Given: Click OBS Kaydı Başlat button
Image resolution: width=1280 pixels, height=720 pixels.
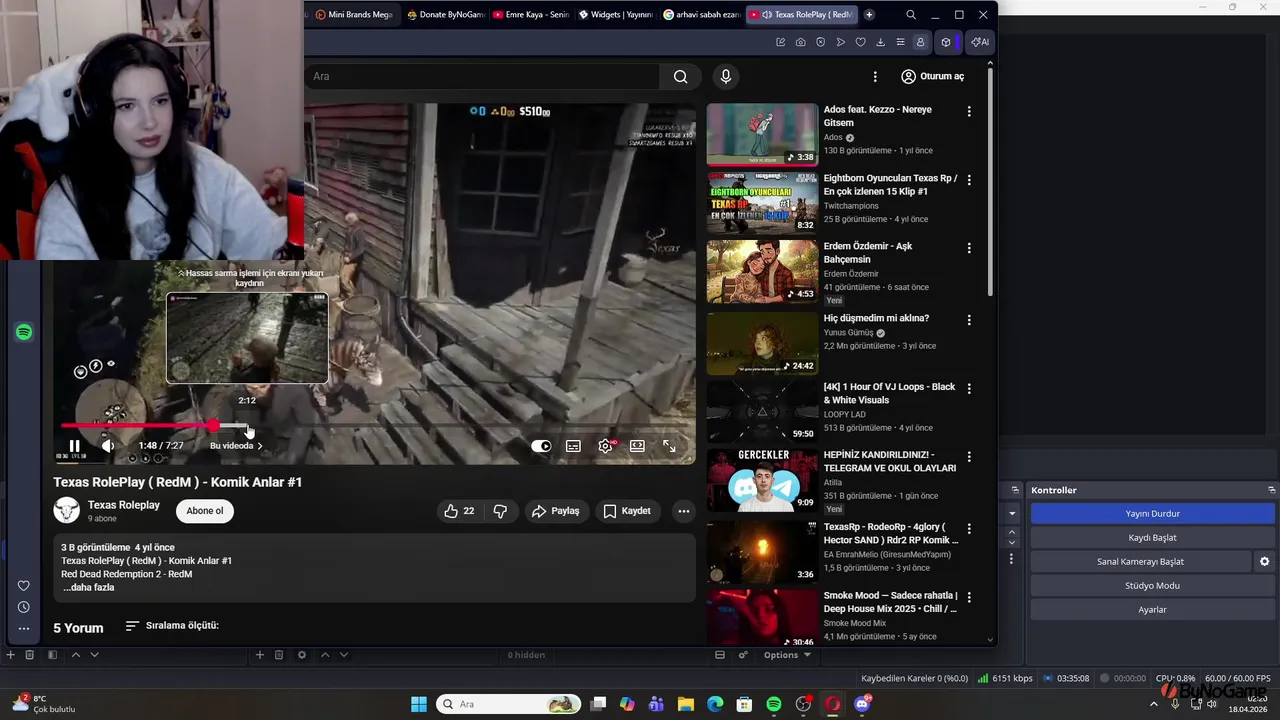Looking at the screenshot, I should [1153, 537].
